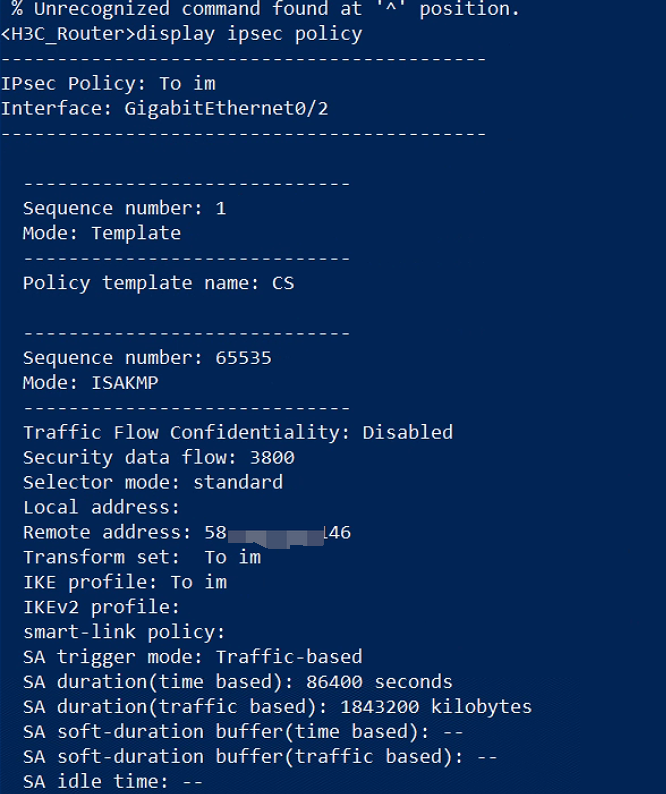Click the 'Security data flow: 3800' line

pyautogui.click(x=158, y=457)
